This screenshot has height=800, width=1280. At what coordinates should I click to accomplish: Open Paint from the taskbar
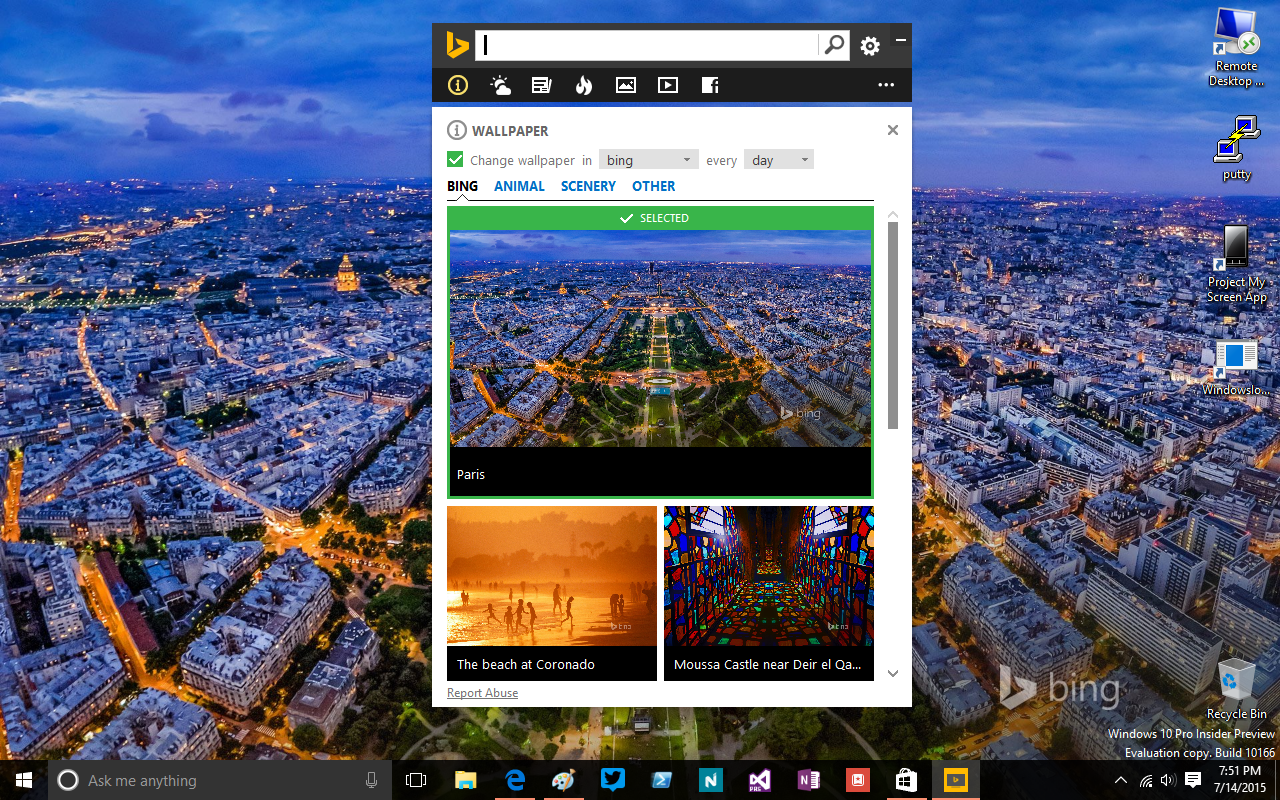[x=564, y=780]
